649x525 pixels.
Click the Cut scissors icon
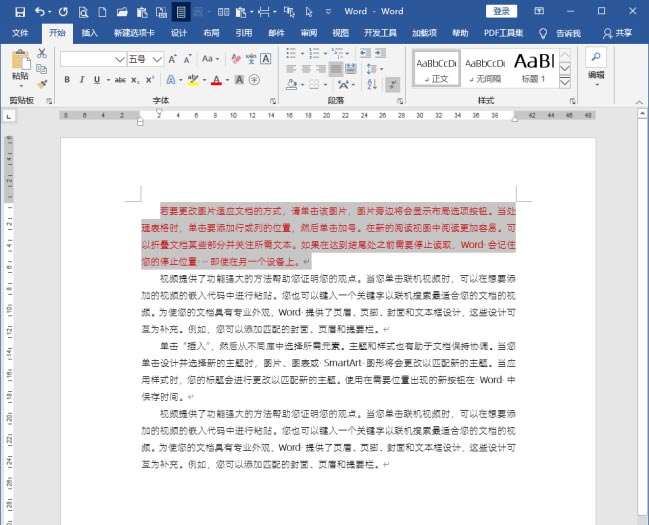click(x=42, y=53)
